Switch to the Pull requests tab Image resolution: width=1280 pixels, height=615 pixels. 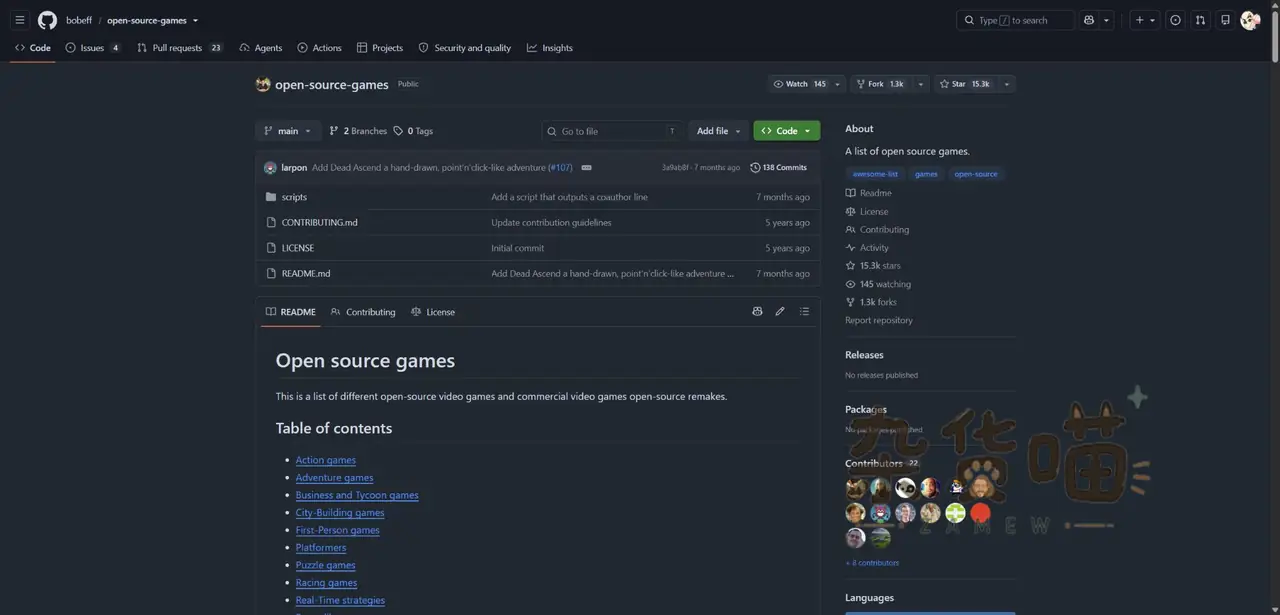coord(180,48)
